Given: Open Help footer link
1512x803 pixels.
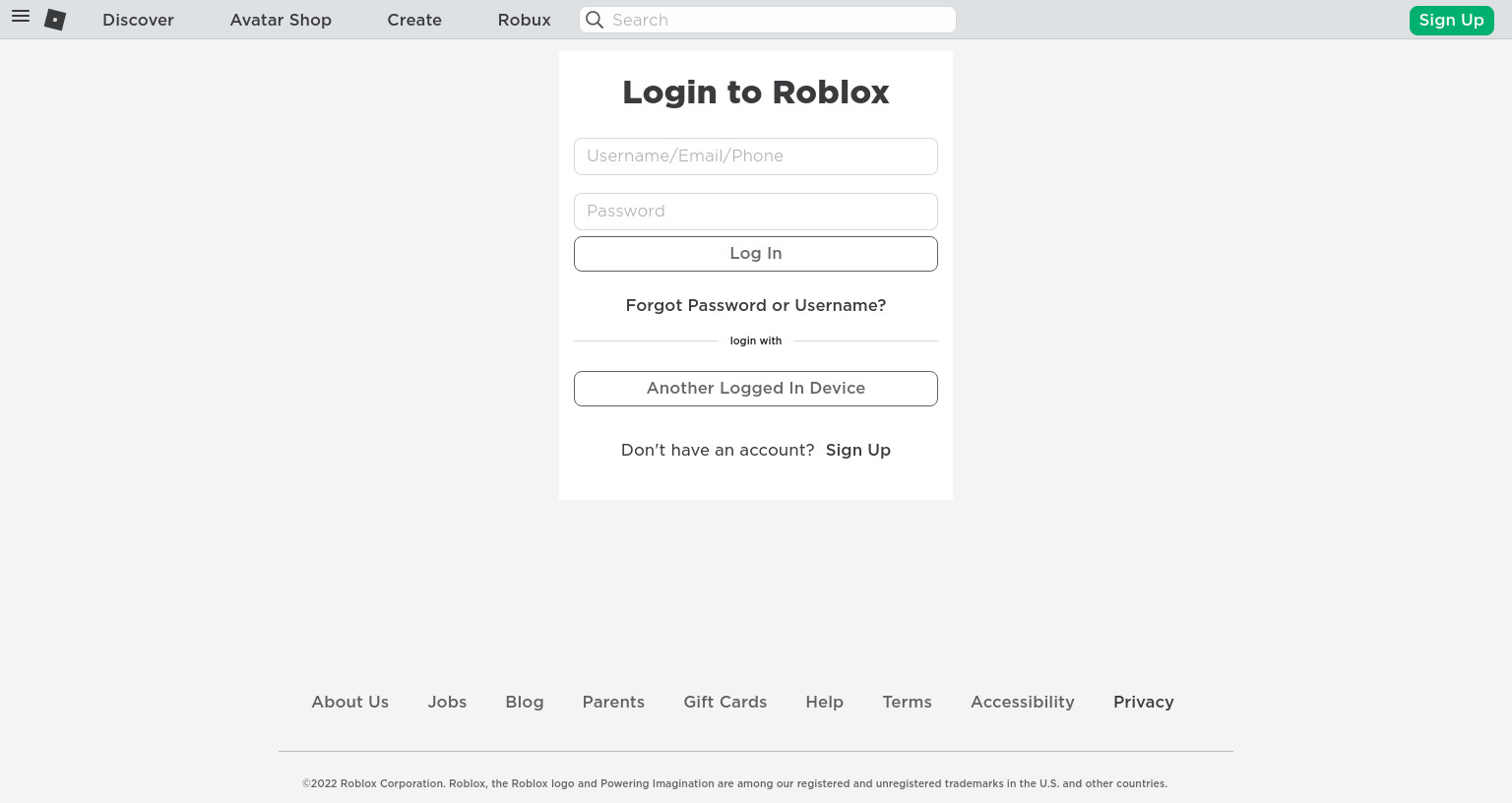Looking at the screenshot, I should [825, 702].
